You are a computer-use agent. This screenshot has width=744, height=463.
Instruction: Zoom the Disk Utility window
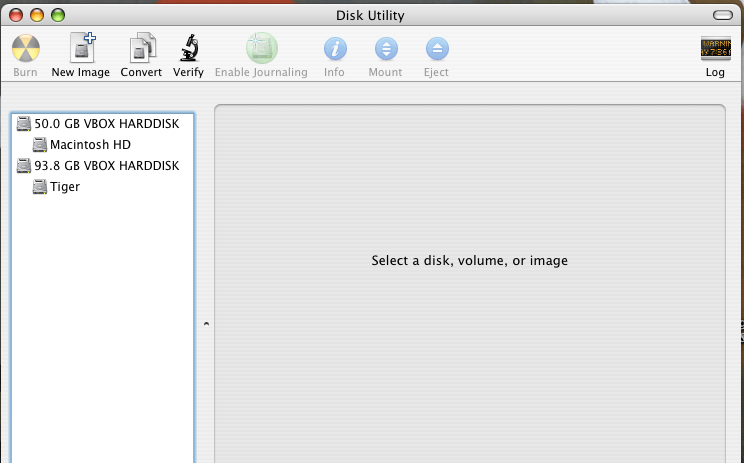(58, 15)
